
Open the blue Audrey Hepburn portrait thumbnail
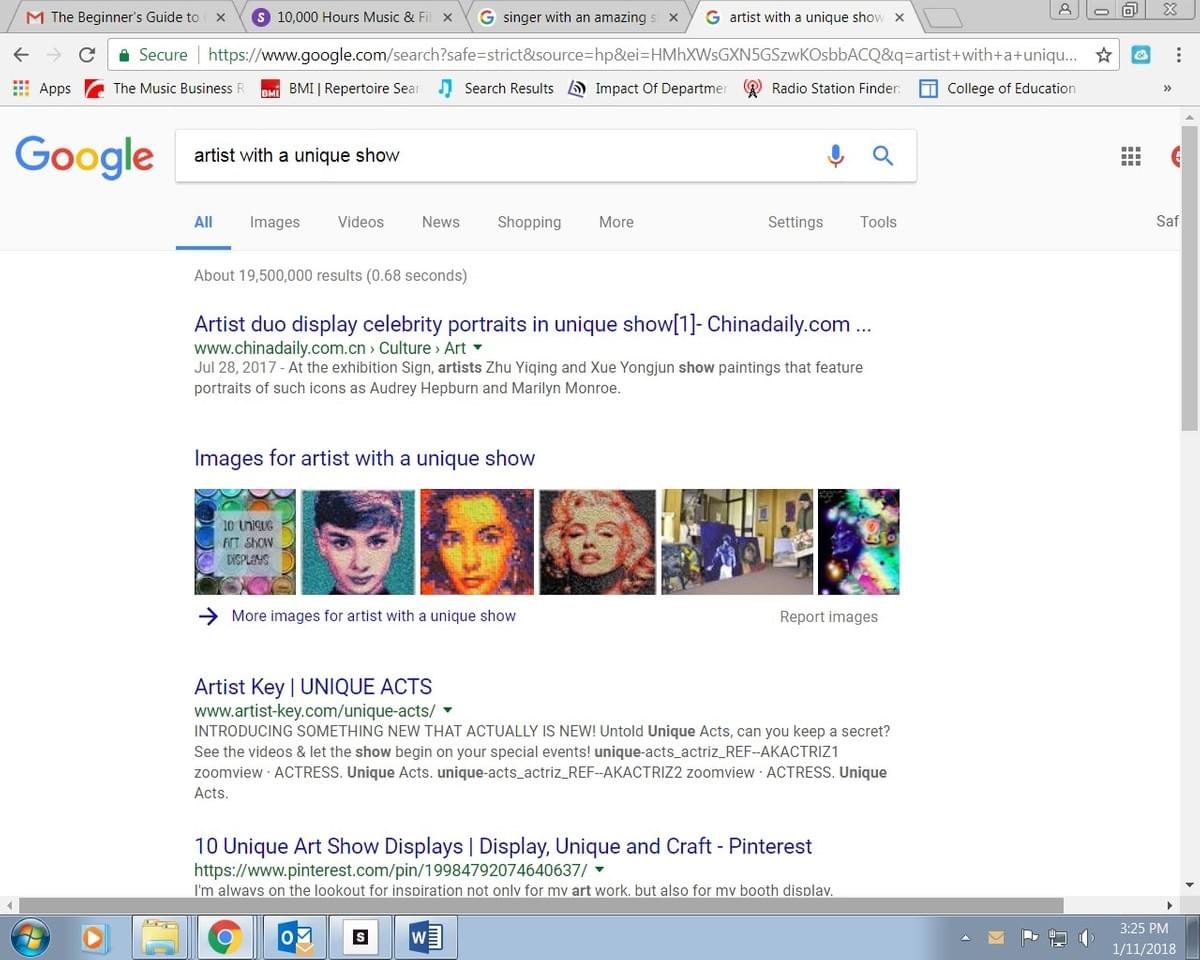tap(358, 542)
